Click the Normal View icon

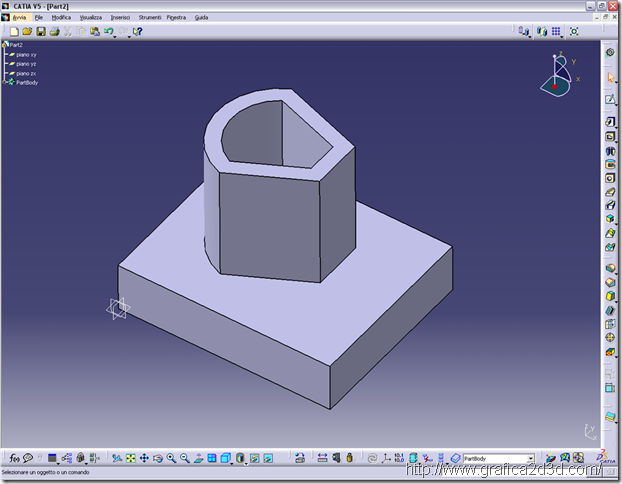pyautogui.click(x=198, y=459)
